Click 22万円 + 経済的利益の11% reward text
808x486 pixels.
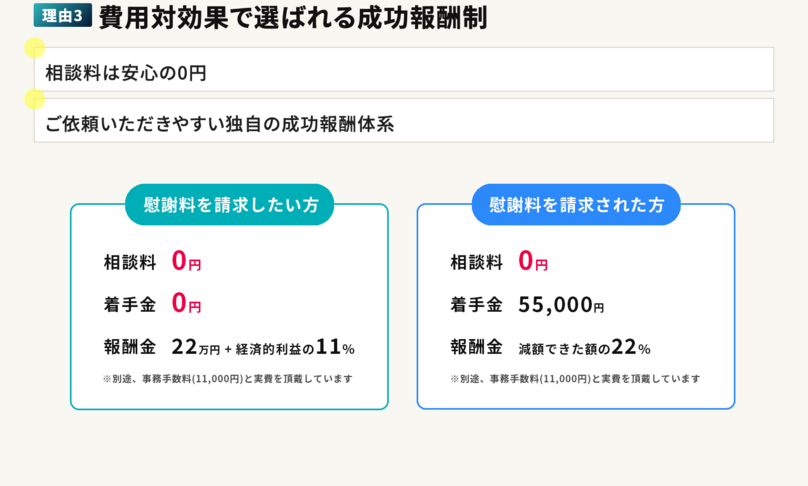pos(263,348)
